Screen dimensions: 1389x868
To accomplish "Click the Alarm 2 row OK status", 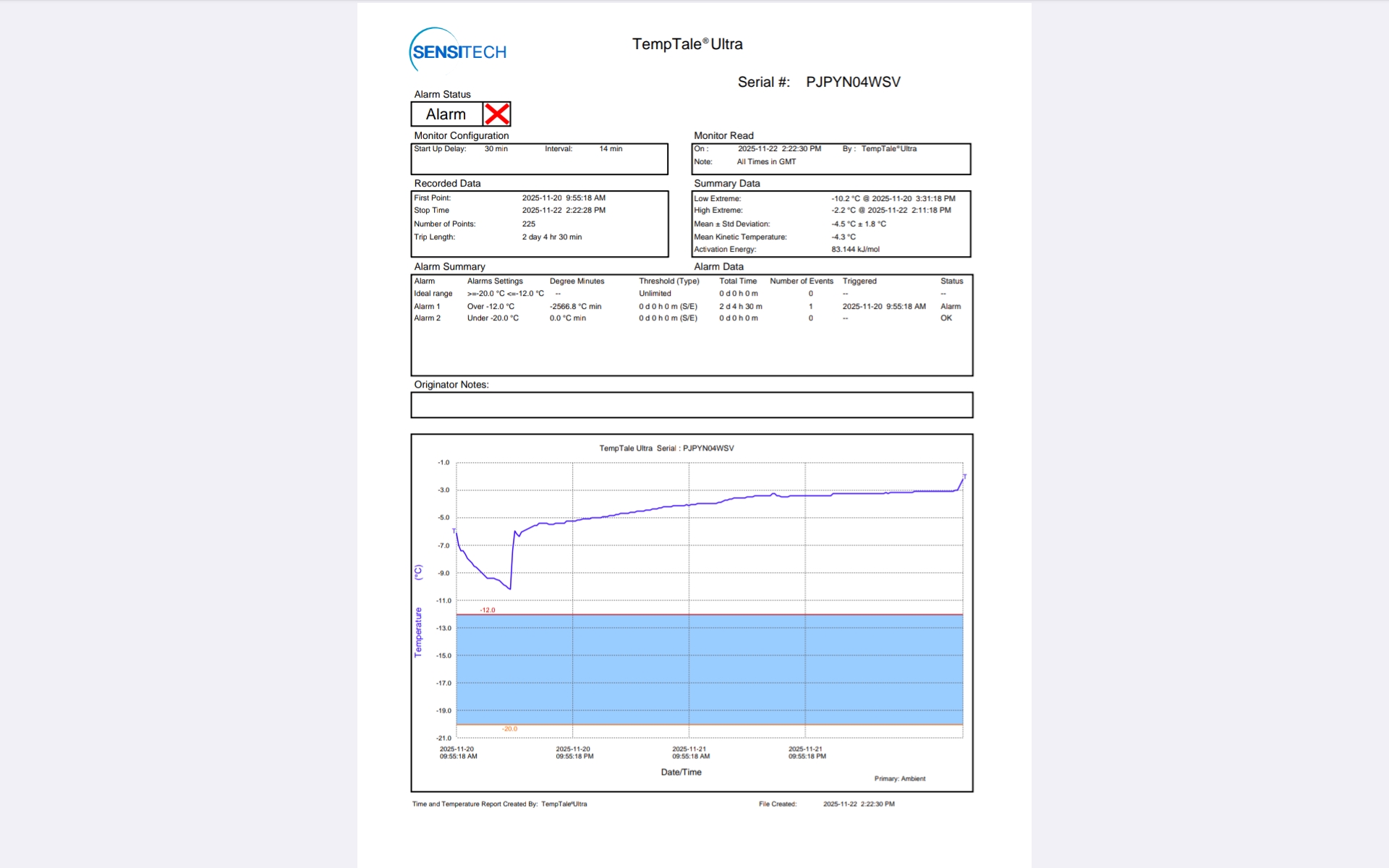I will (946, 318).
